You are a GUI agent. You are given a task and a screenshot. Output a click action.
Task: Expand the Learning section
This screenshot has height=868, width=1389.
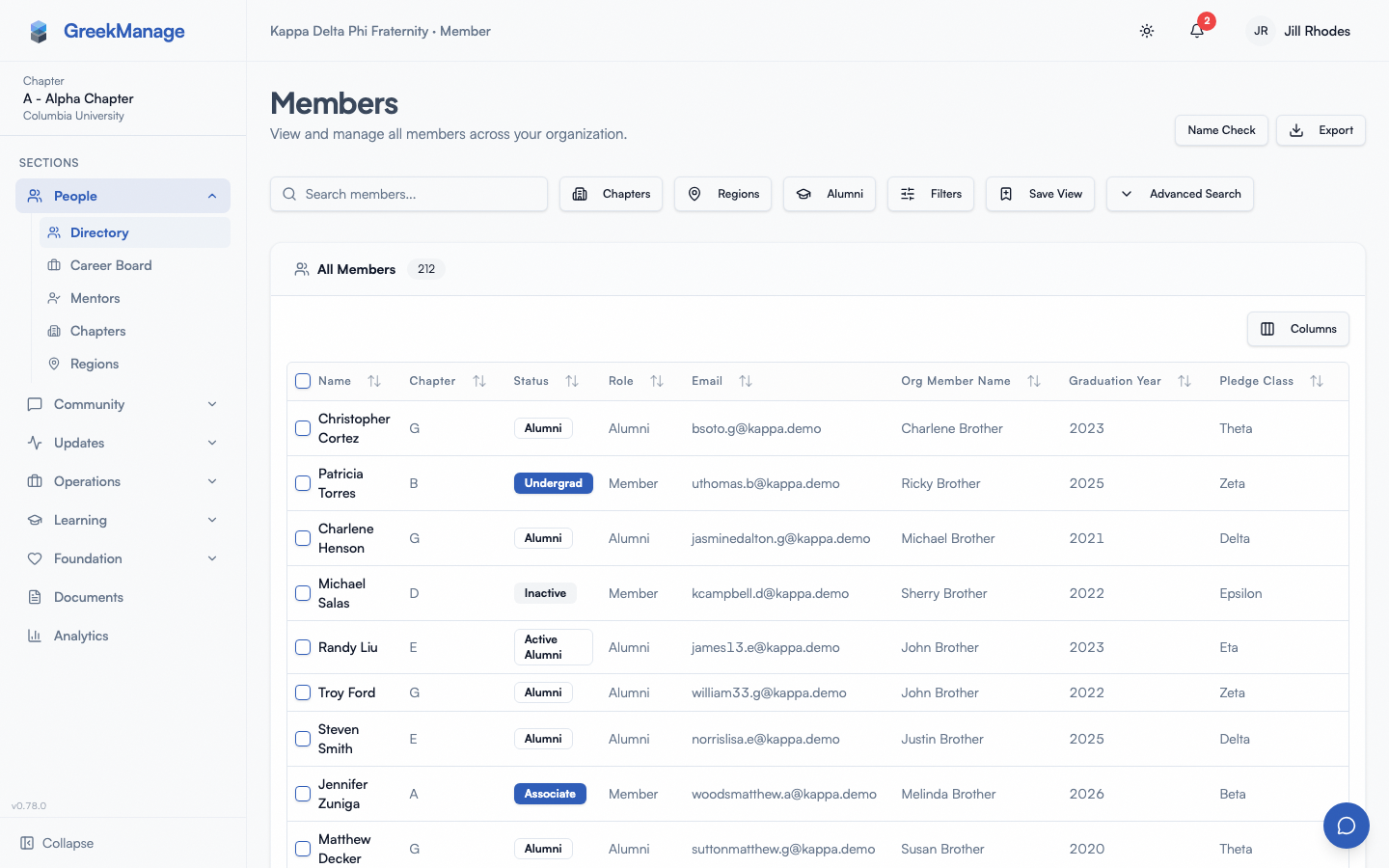pos(123,520)
